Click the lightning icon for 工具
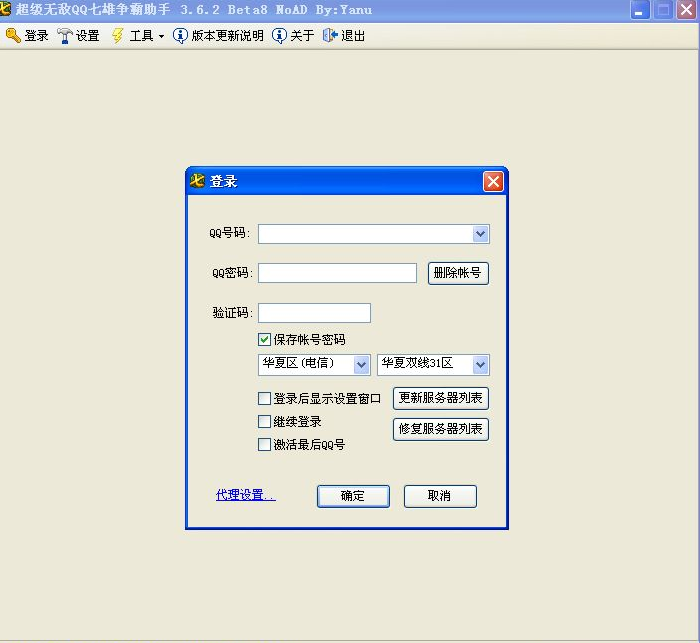Viewport: 700px width, 643px height. point(118,36)
